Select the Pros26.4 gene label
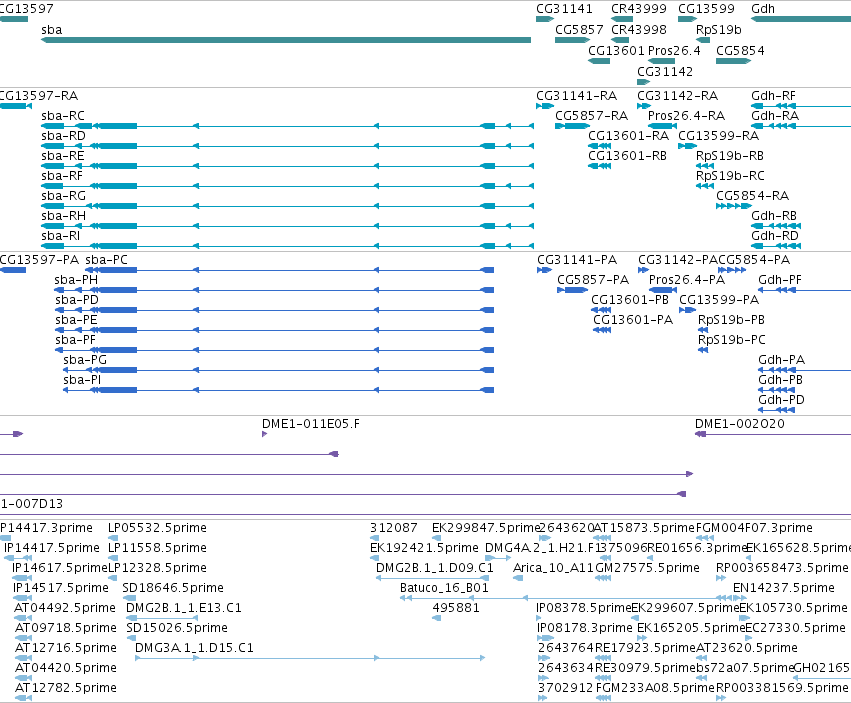This screenshot has width=851, height=703. [x=674, y=50]
